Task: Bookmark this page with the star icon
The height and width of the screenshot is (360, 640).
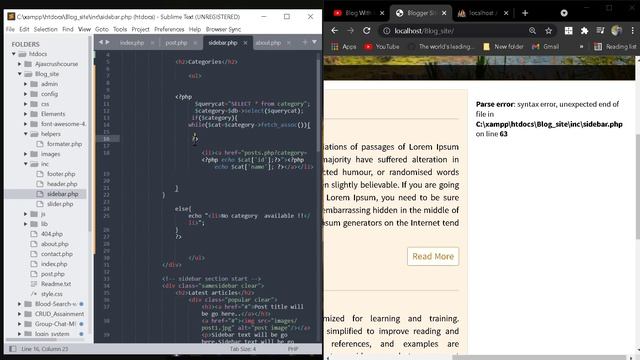Action: point(549,31)
